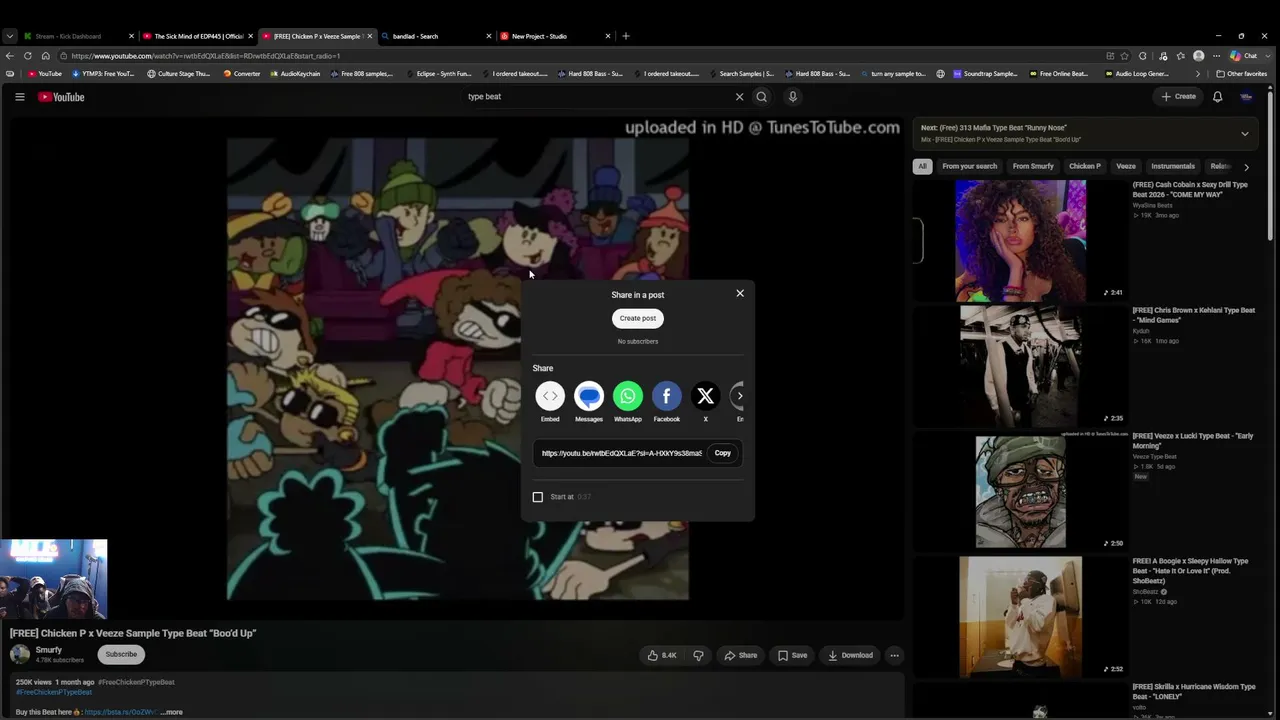Image resolution: width=1280 pixels, height=720 pixels.
Task: Open the video's more actions menu
Action: [x=894, y=655]
